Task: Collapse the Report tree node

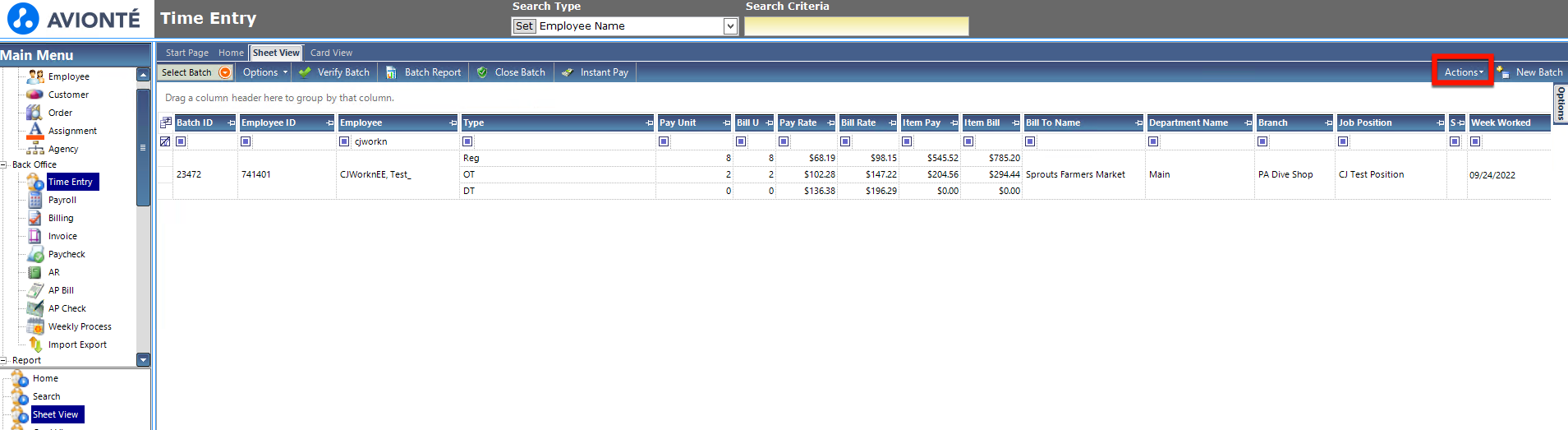Action: pos(4,360)
